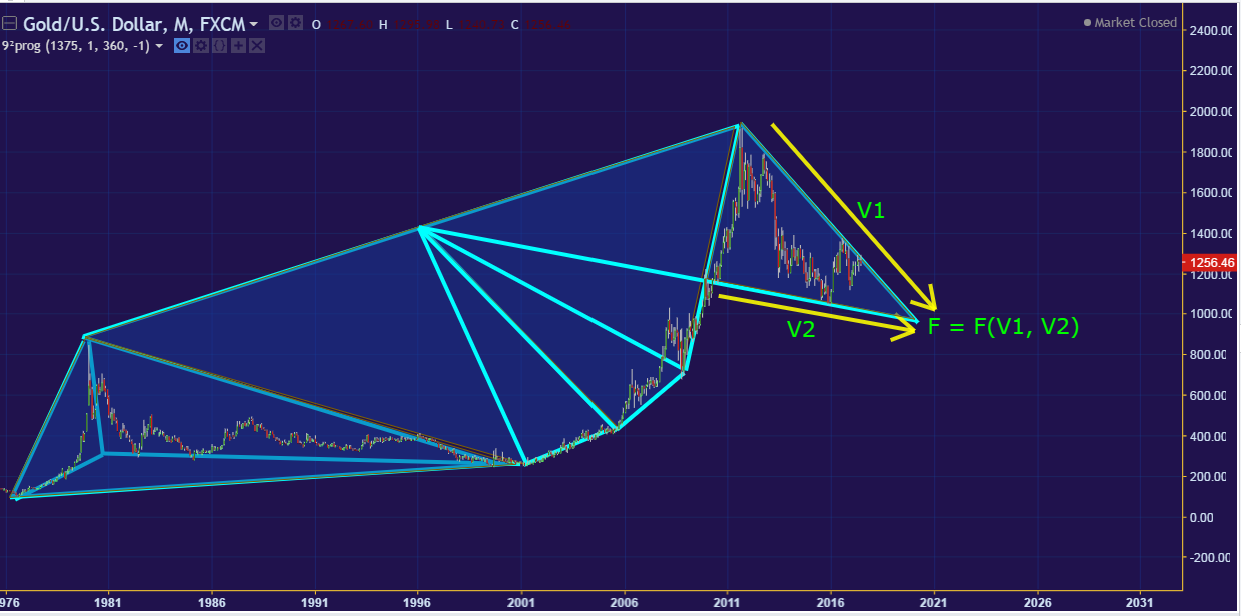Toggle visibility eye for Gold/U.S. Dollar series
1241x616 pixels.
pos(276,23)
